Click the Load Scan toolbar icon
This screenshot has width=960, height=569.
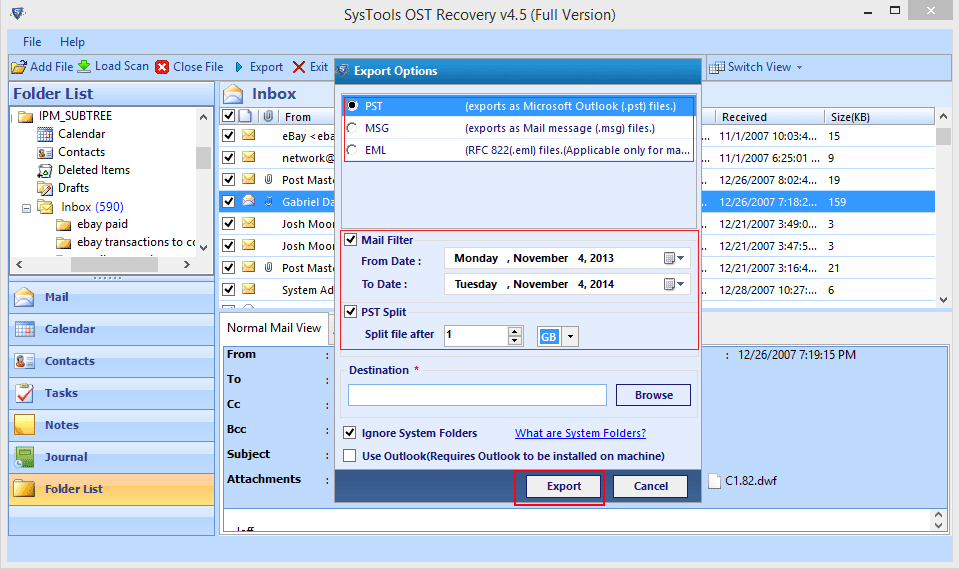pos(84,66)
